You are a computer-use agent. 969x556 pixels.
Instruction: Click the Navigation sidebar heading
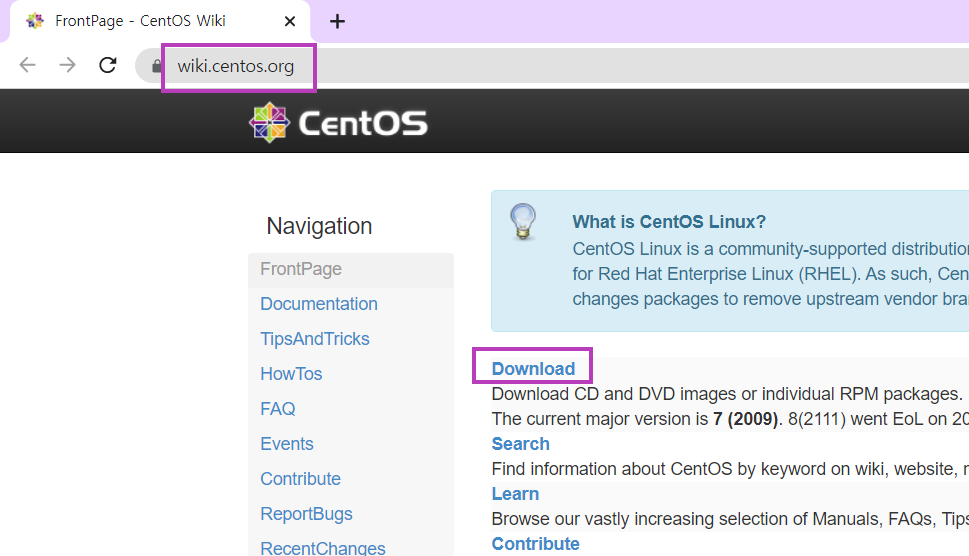(x=319, y=226)
